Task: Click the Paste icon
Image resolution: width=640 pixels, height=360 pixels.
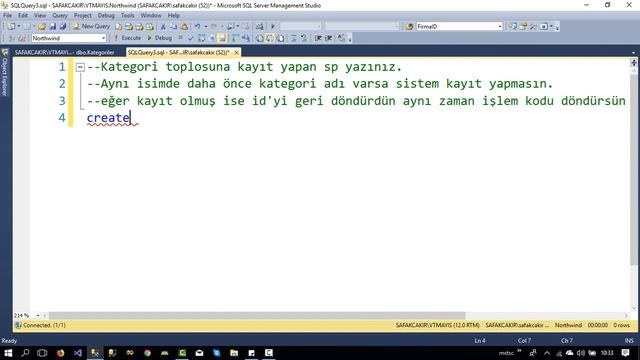Action: 184,26
